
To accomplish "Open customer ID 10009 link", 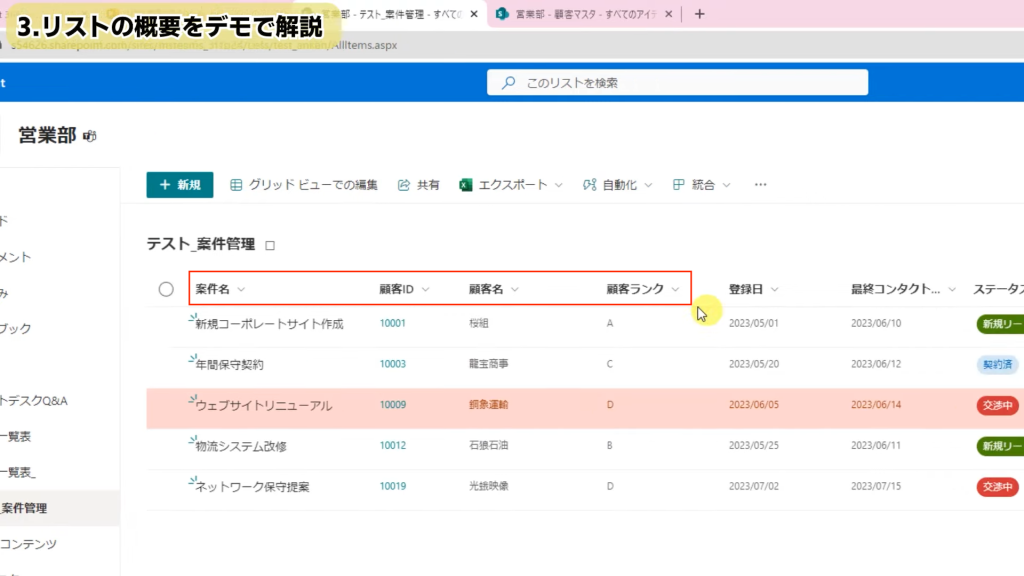I will (x=392, y=405).
